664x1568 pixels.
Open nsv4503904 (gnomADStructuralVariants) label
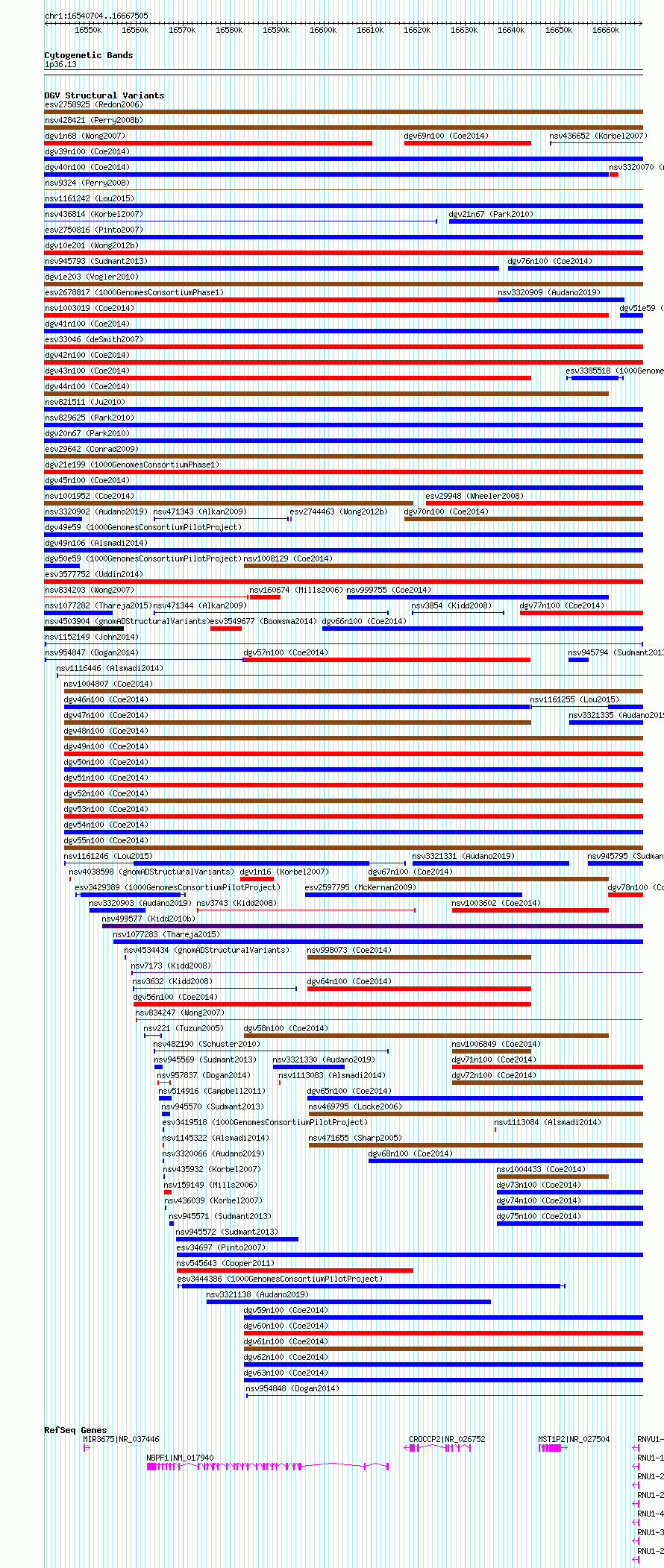(x=126, y=621)
